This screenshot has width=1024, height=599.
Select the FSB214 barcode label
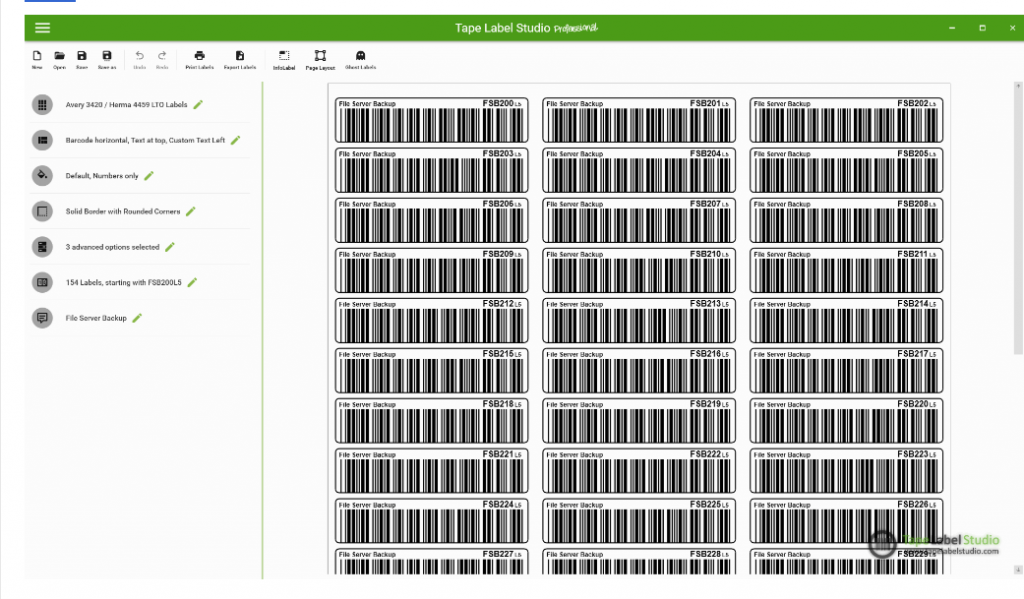click(846, 321)
